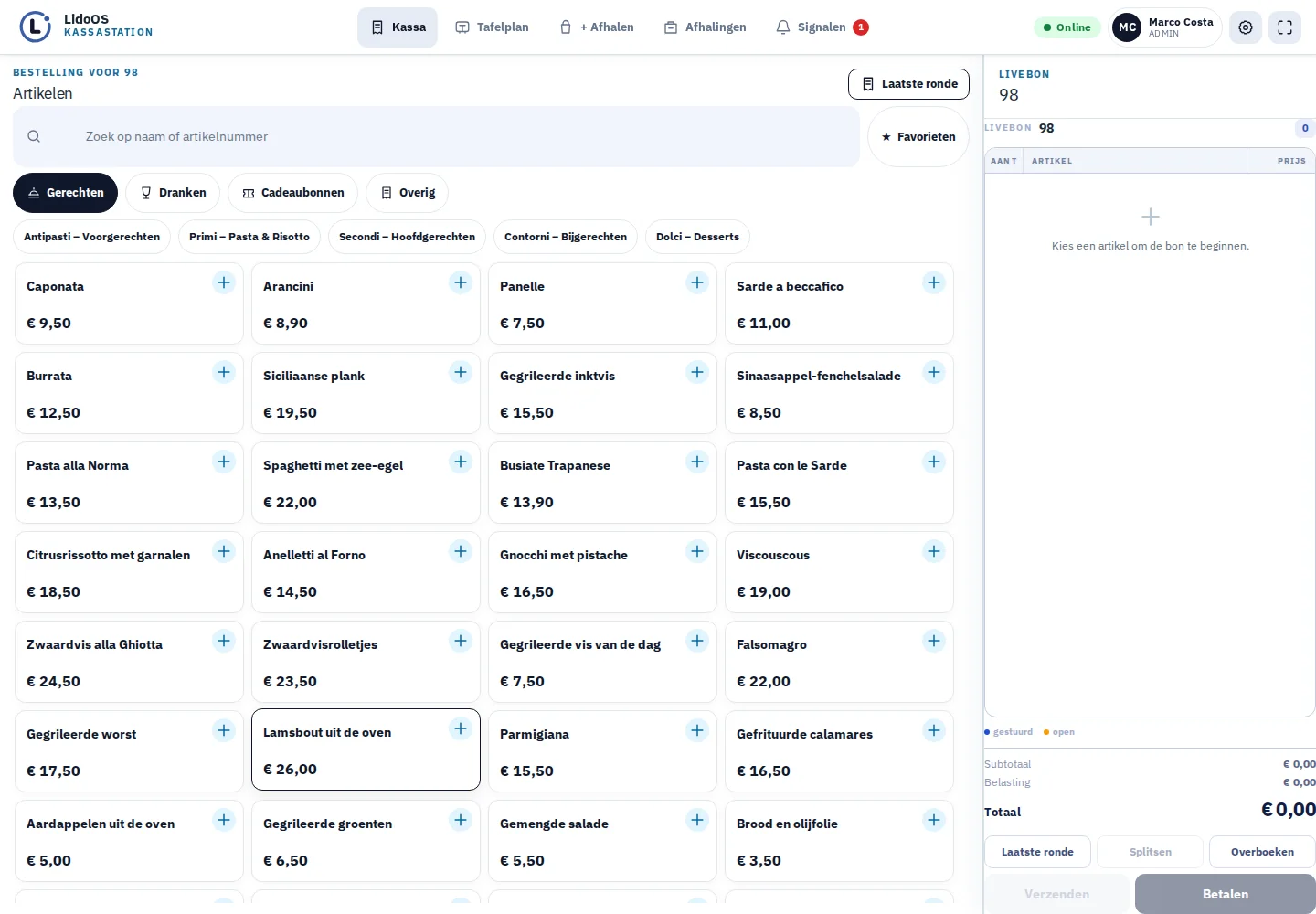Add Zwaardvisrolletjes with the plus icon
This screenshot has width=1316, height=914.
tap(461, 641)
